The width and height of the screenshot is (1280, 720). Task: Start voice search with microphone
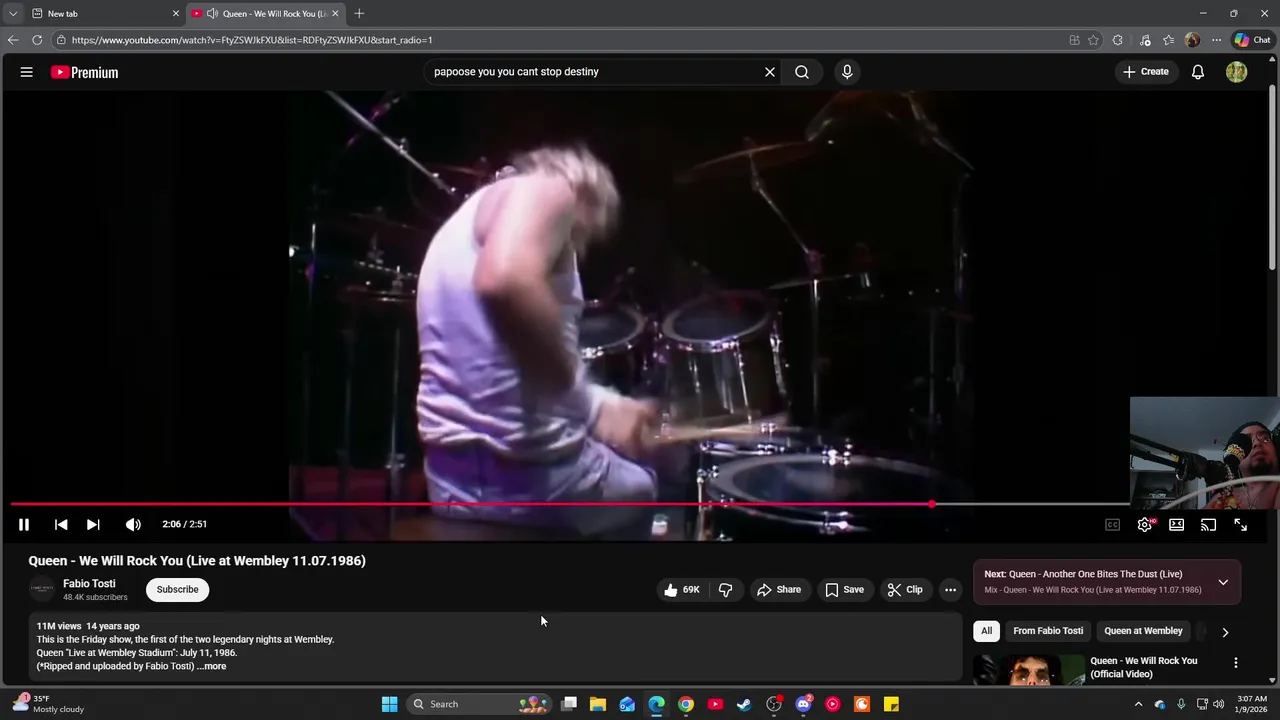click(x=847, y=72)
